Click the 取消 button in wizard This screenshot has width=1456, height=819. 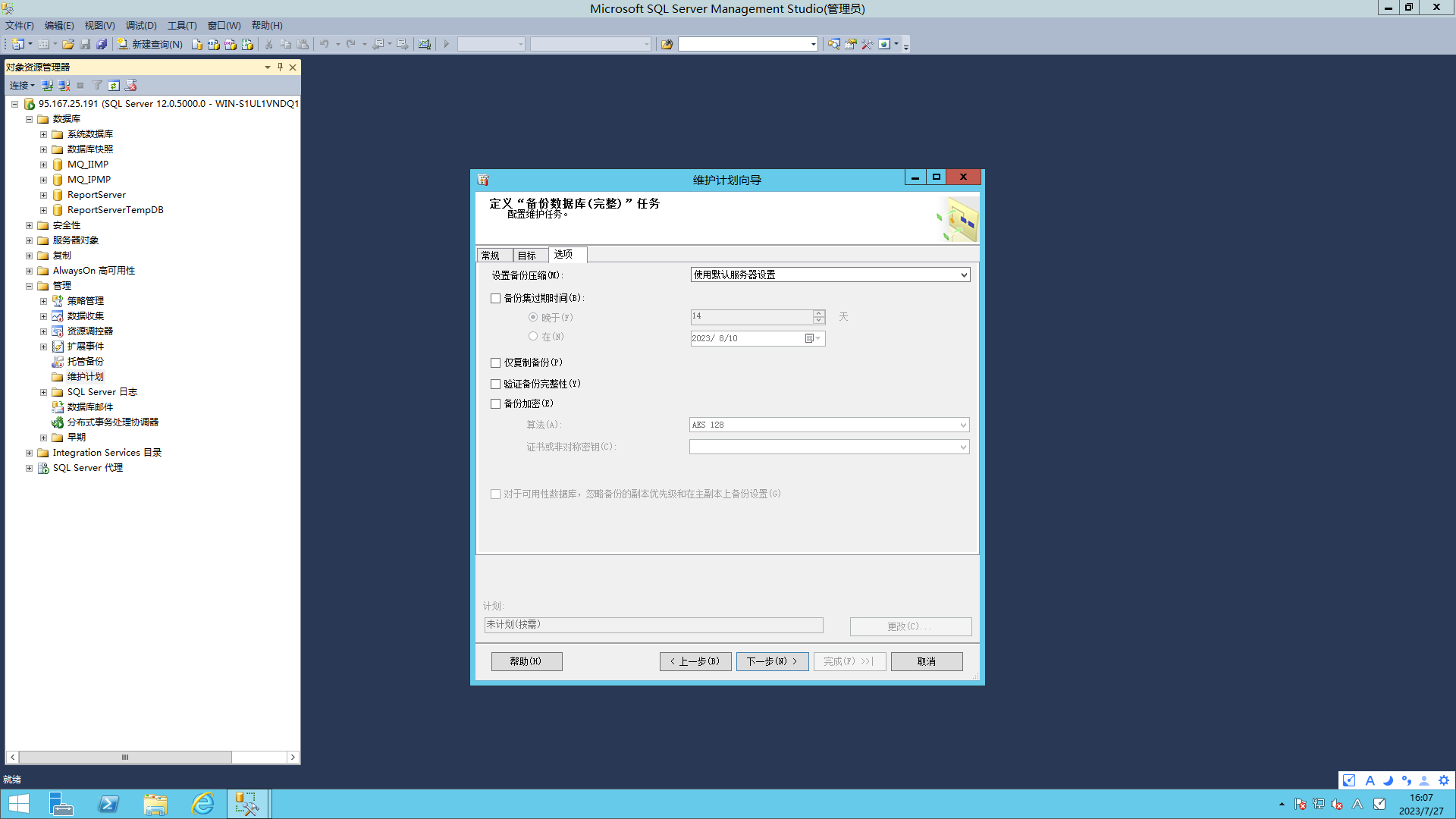coord(926,661)
